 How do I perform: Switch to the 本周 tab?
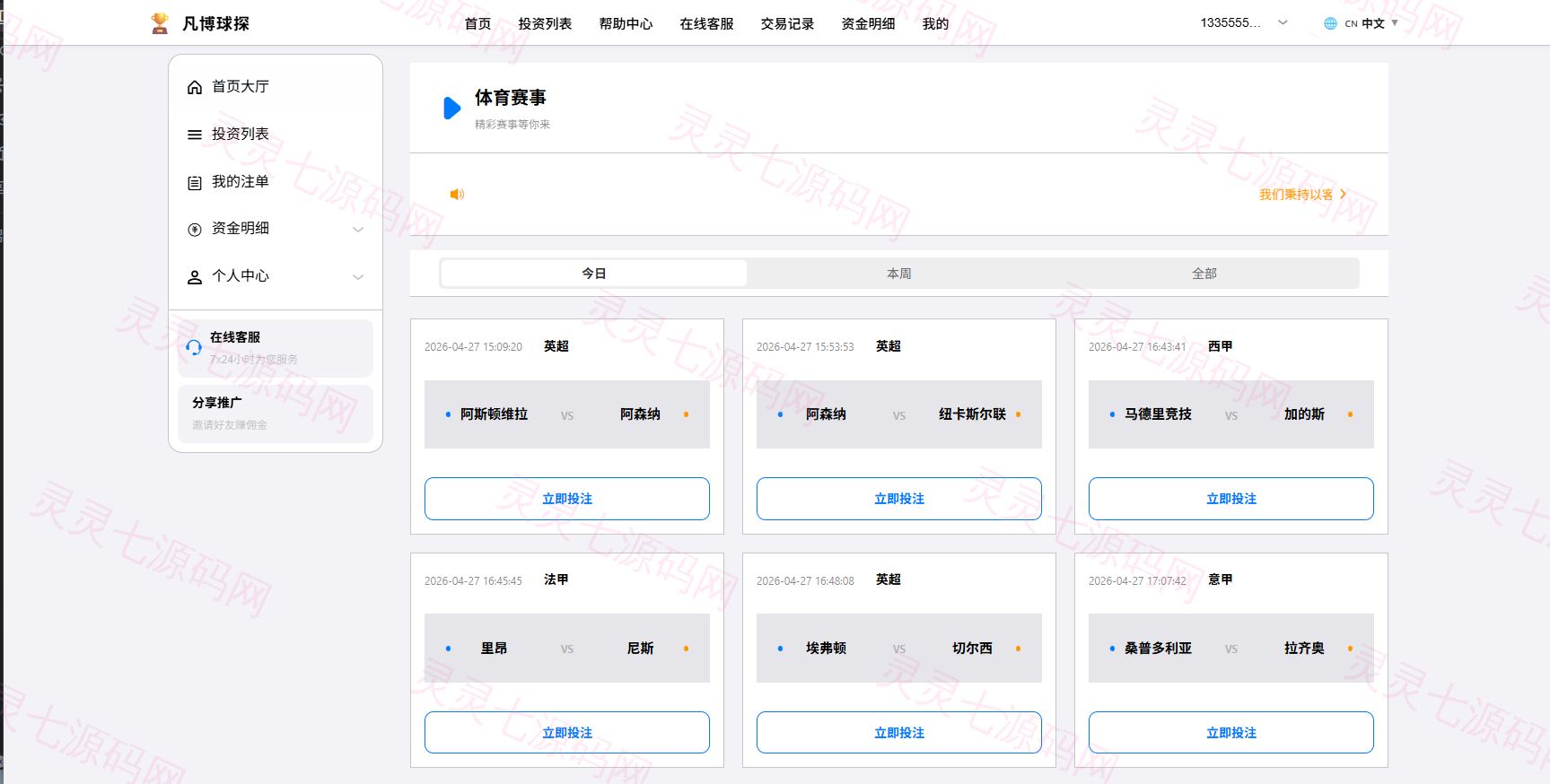899,274
